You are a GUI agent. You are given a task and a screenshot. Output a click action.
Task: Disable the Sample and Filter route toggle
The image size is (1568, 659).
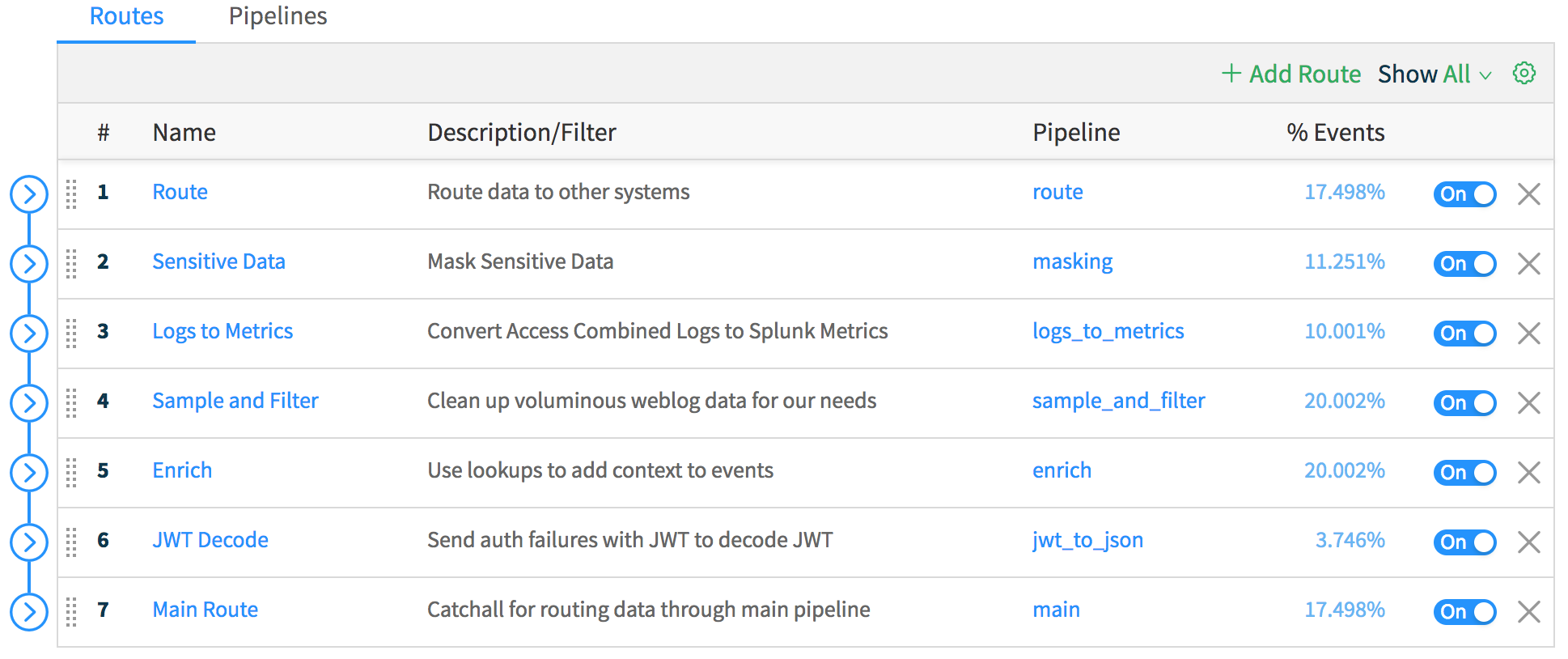pyautogui.click(x=1464, y=403)
